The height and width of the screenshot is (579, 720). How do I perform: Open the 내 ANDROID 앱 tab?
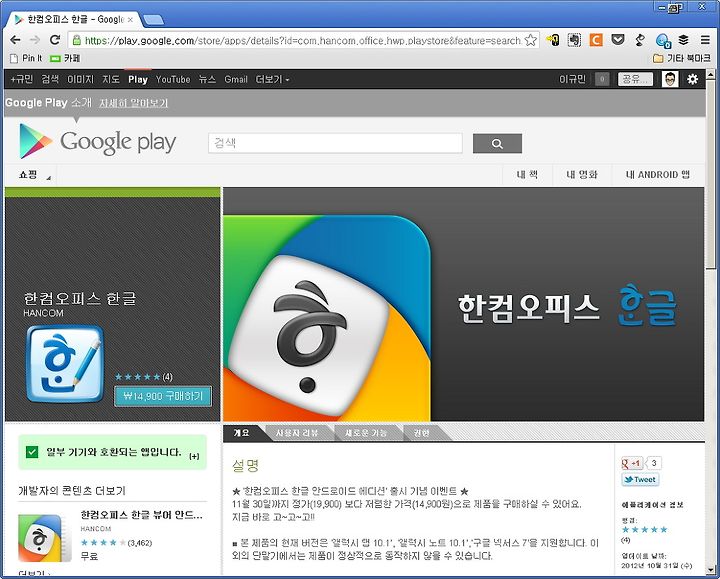[658, 174]
